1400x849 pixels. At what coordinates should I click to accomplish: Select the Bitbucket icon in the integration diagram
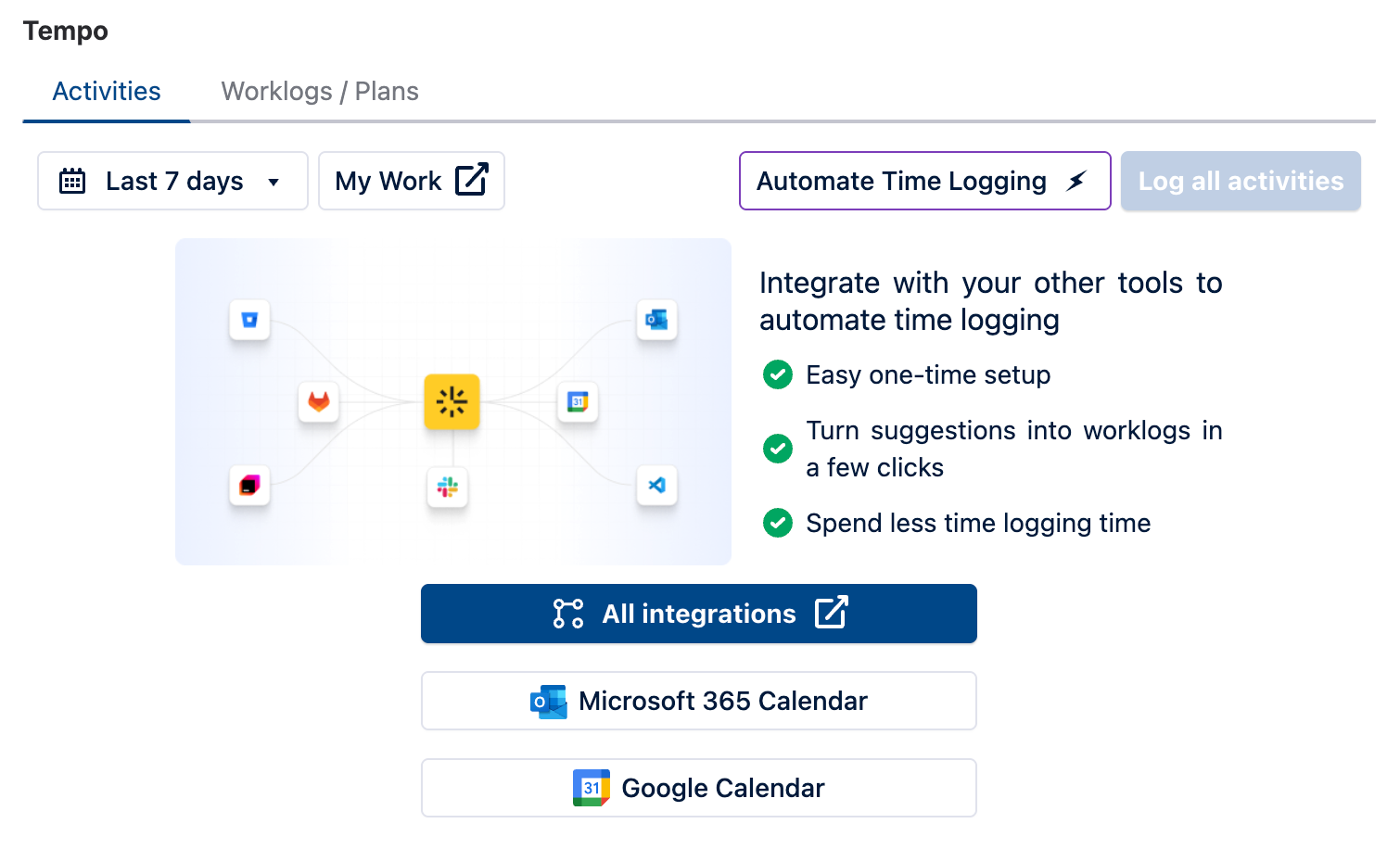click(248, 320)
